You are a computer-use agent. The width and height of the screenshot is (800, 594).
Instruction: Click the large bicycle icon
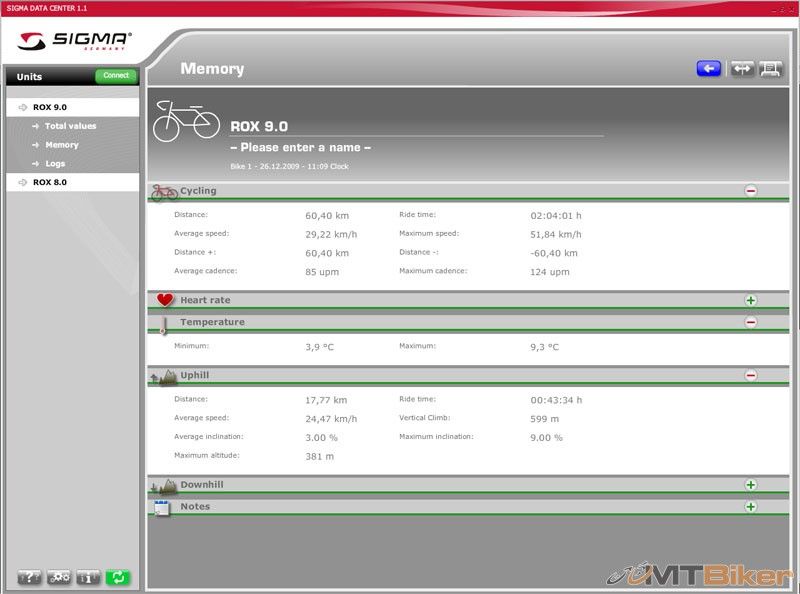click(186, 120)
